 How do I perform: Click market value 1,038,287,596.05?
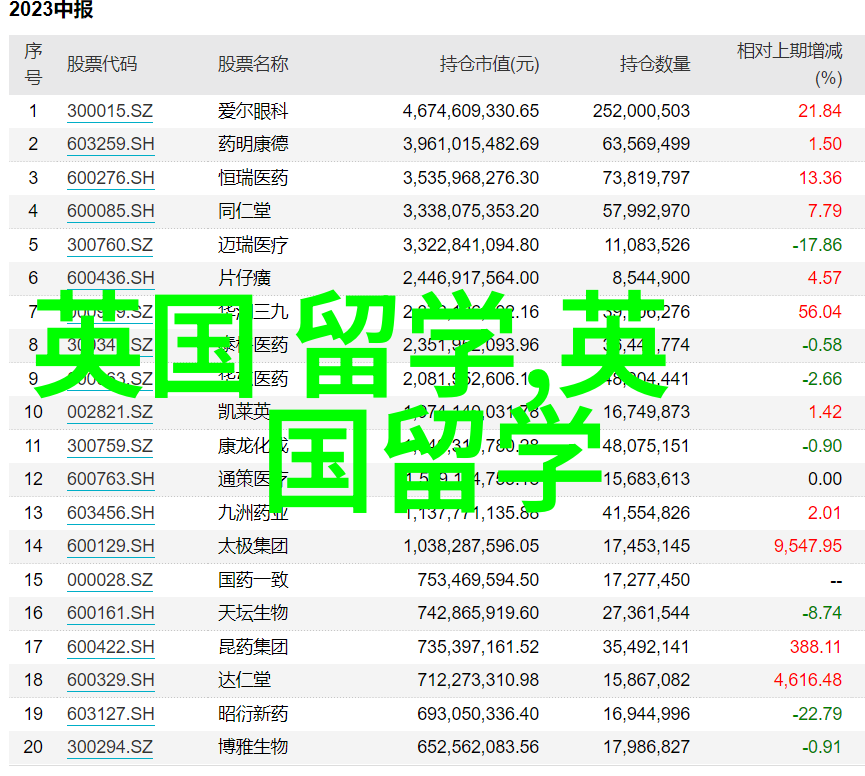(x=471, y=546)
